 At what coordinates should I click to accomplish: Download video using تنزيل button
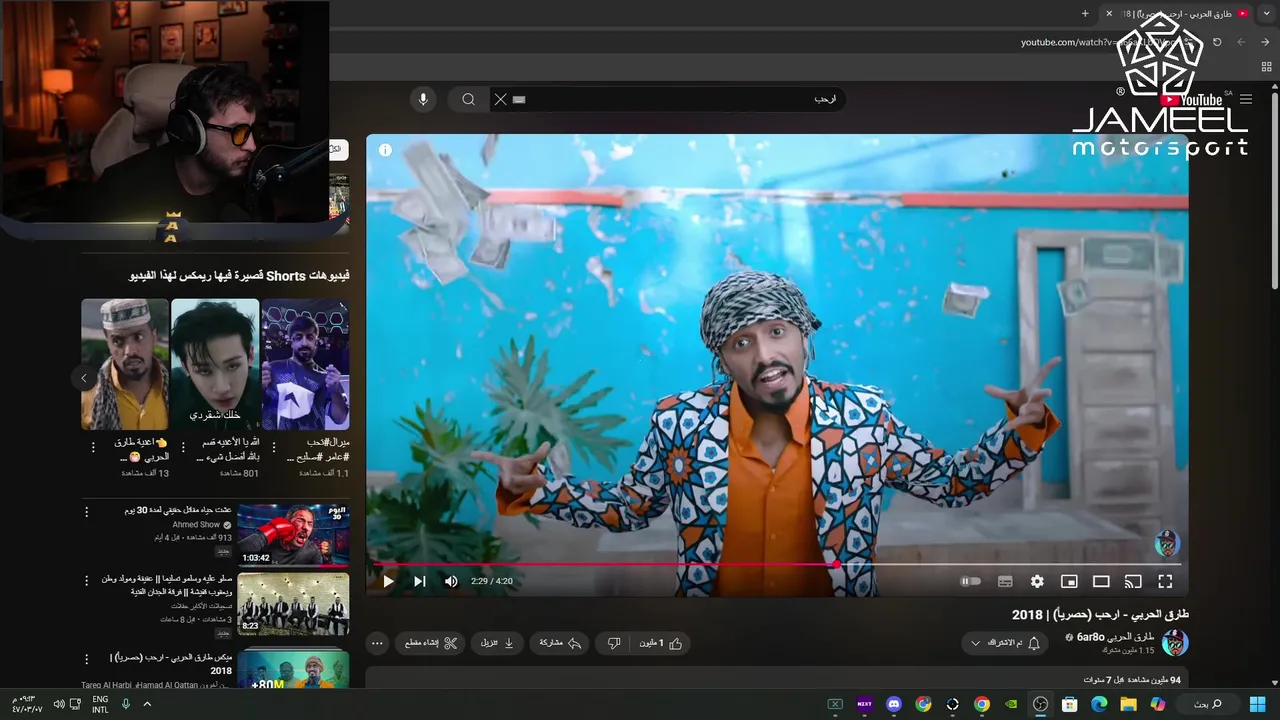click(x=498, y=643)
